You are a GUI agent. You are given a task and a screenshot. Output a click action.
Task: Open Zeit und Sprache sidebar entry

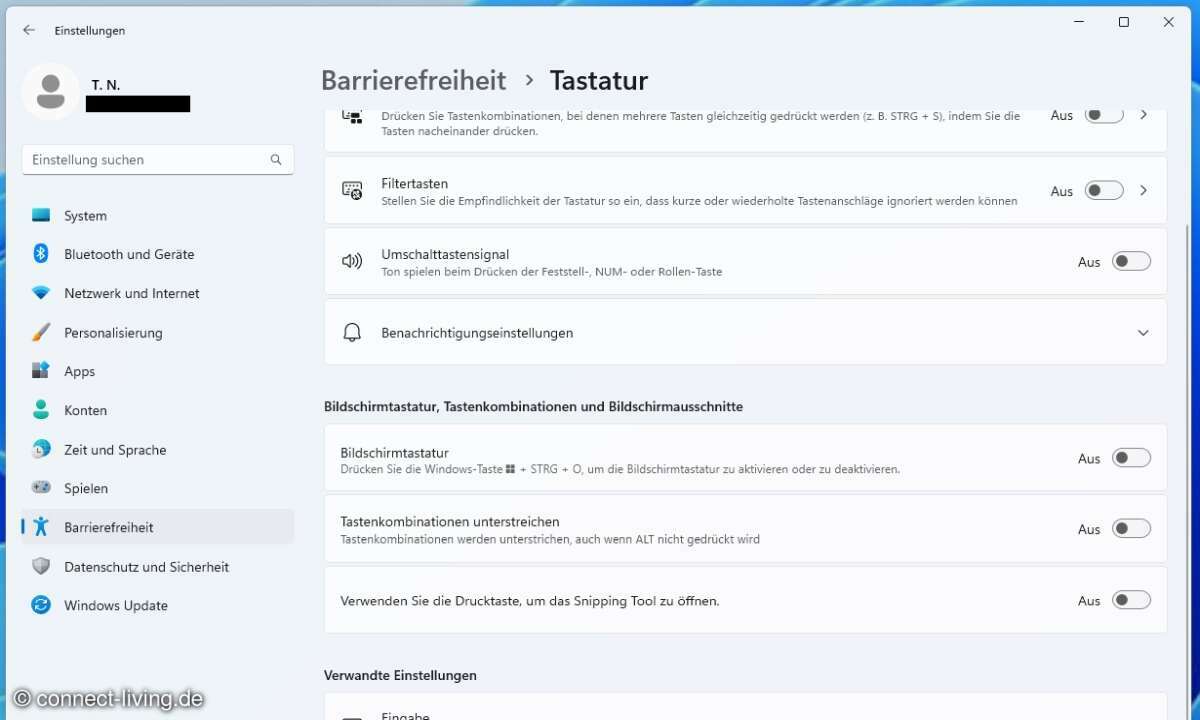tap(158, 449)
